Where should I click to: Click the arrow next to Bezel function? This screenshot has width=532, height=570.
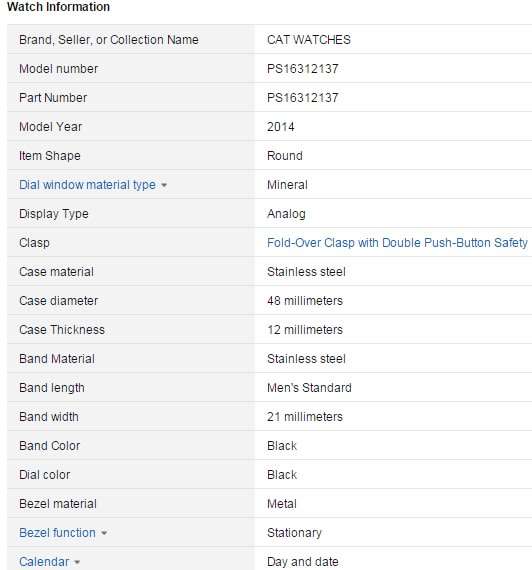coord(104,533)
